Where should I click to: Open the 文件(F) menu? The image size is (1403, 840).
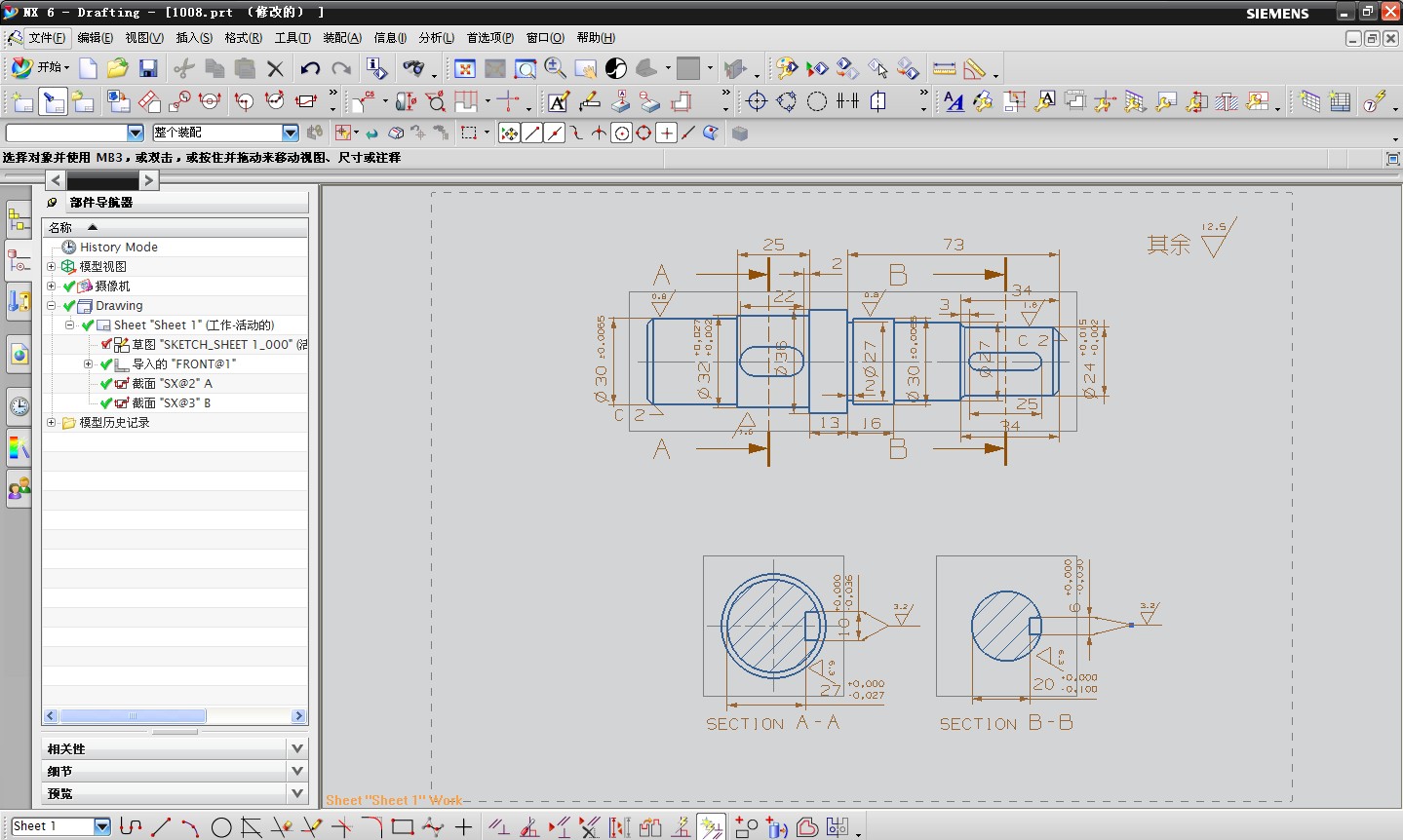[x=47, y=38]
